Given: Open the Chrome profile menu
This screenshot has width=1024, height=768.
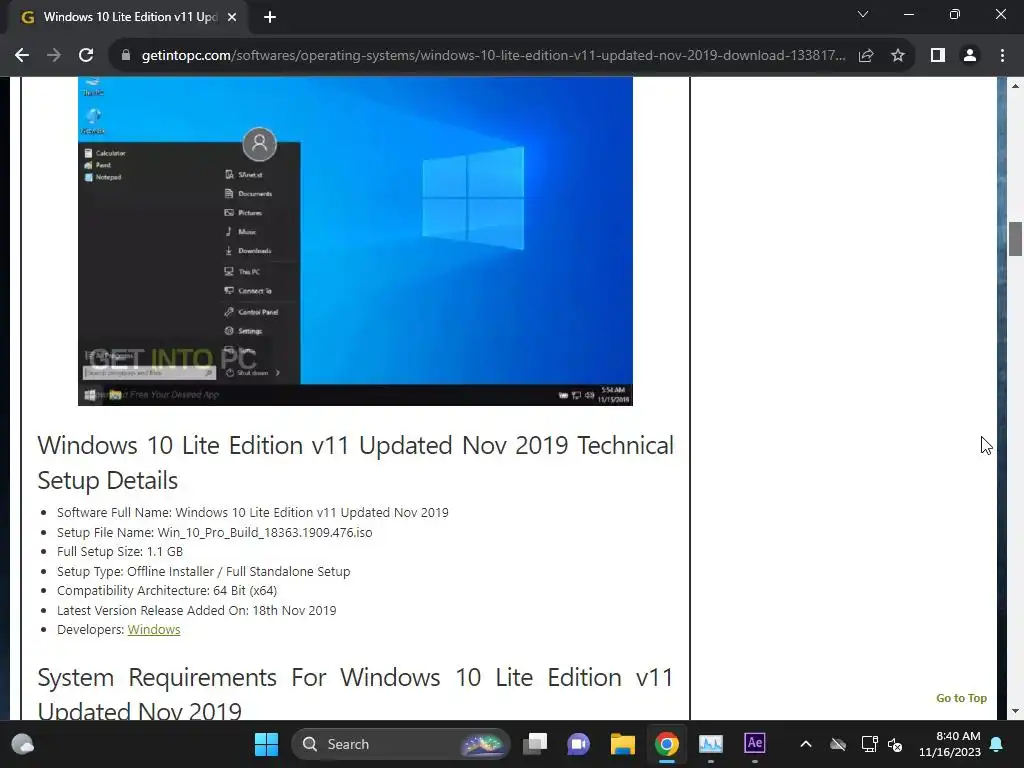Looking at the screenshot, I should pyautogui.click(x=970, y=56).
